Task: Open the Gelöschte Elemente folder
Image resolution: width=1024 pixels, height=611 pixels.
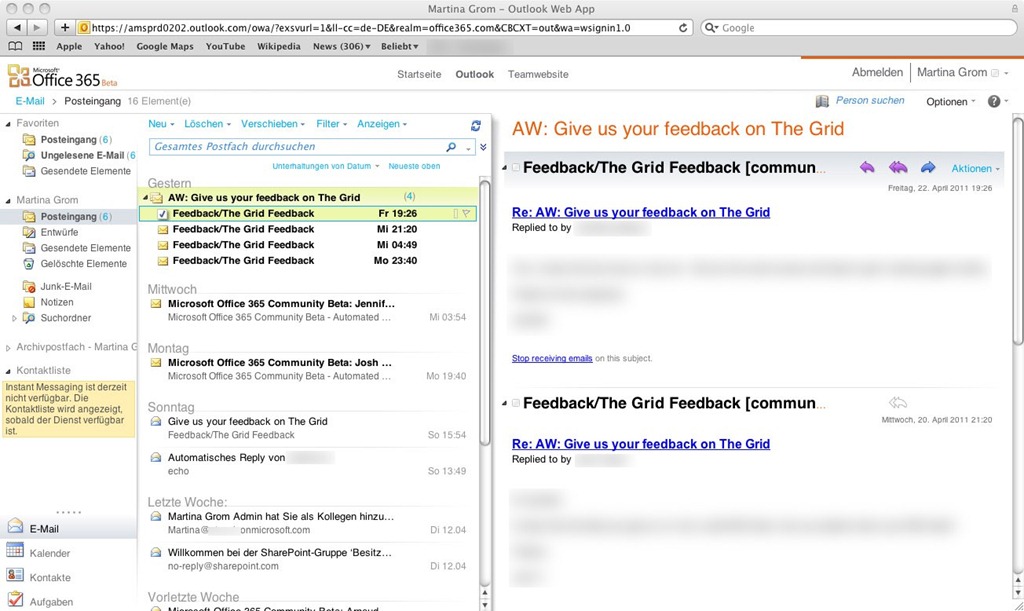Action: click(x=84, y=264)
